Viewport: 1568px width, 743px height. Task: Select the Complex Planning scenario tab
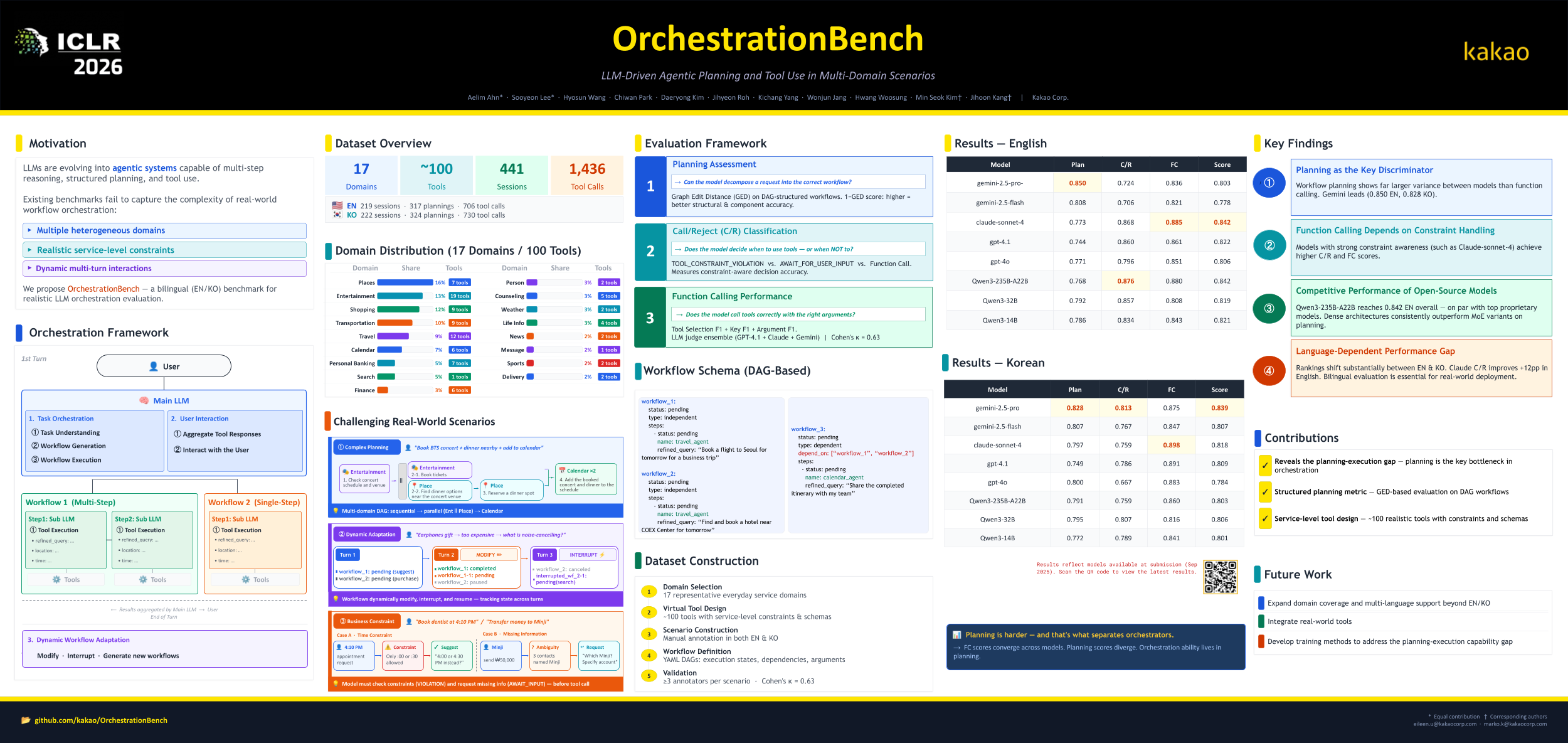pos(366,447)
